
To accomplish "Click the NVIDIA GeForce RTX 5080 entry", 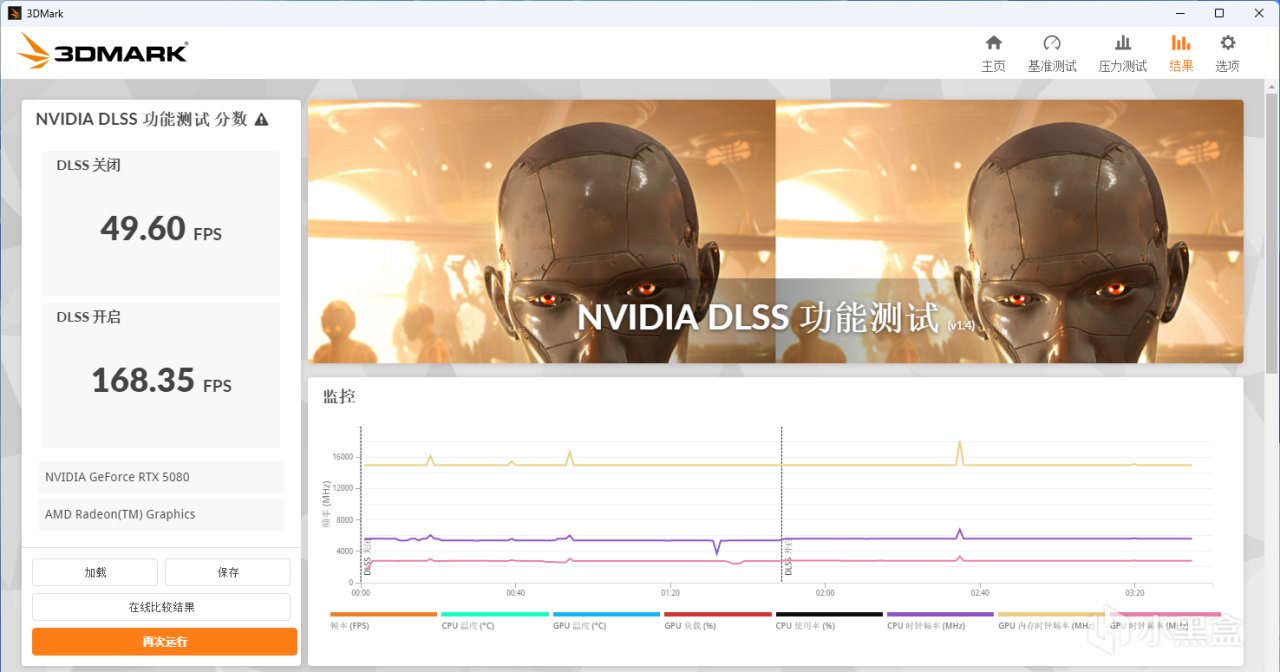I will point(161,477).
